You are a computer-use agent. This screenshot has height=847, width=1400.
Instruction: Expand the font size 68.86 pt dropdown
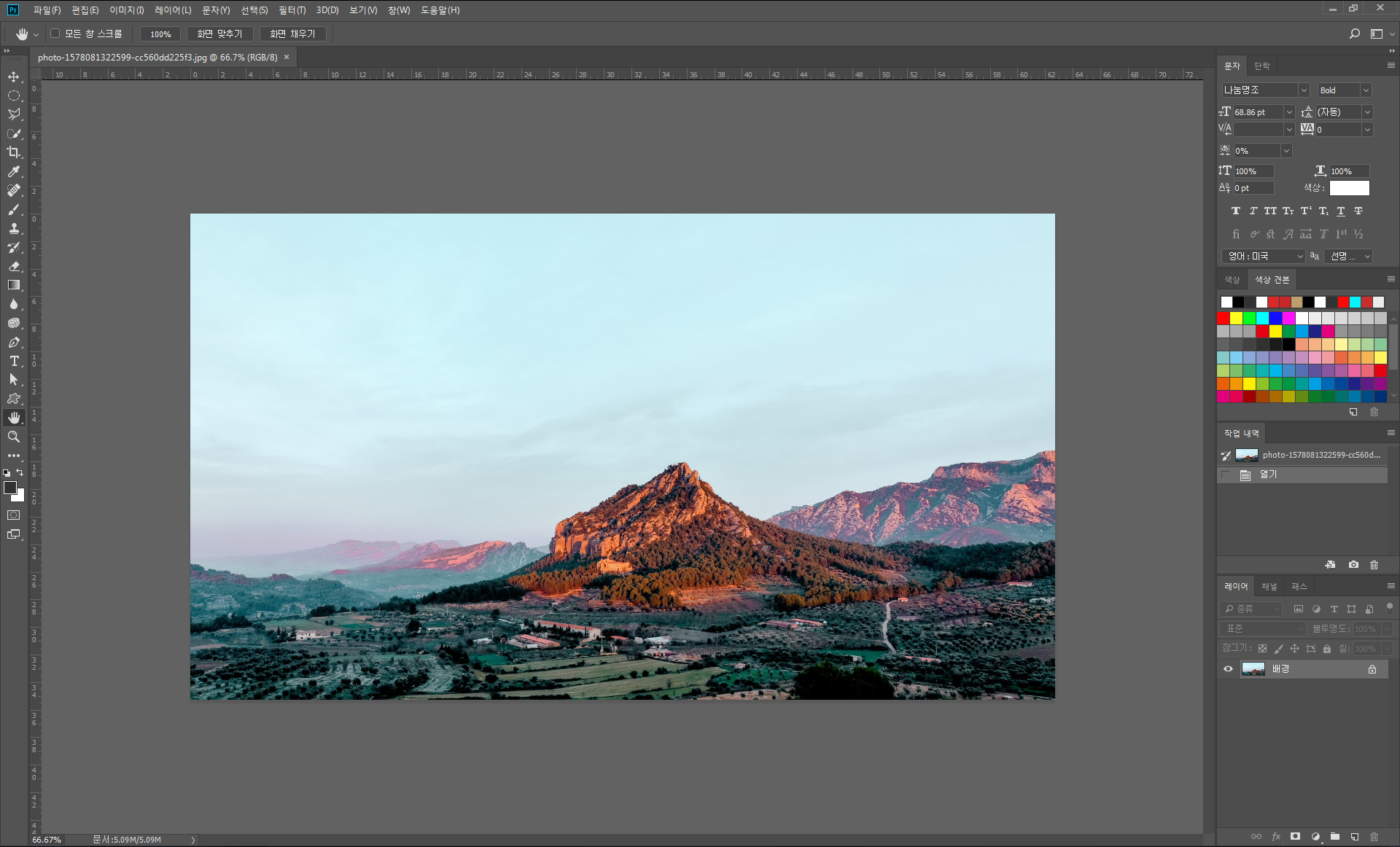(x=1288, y=112)
